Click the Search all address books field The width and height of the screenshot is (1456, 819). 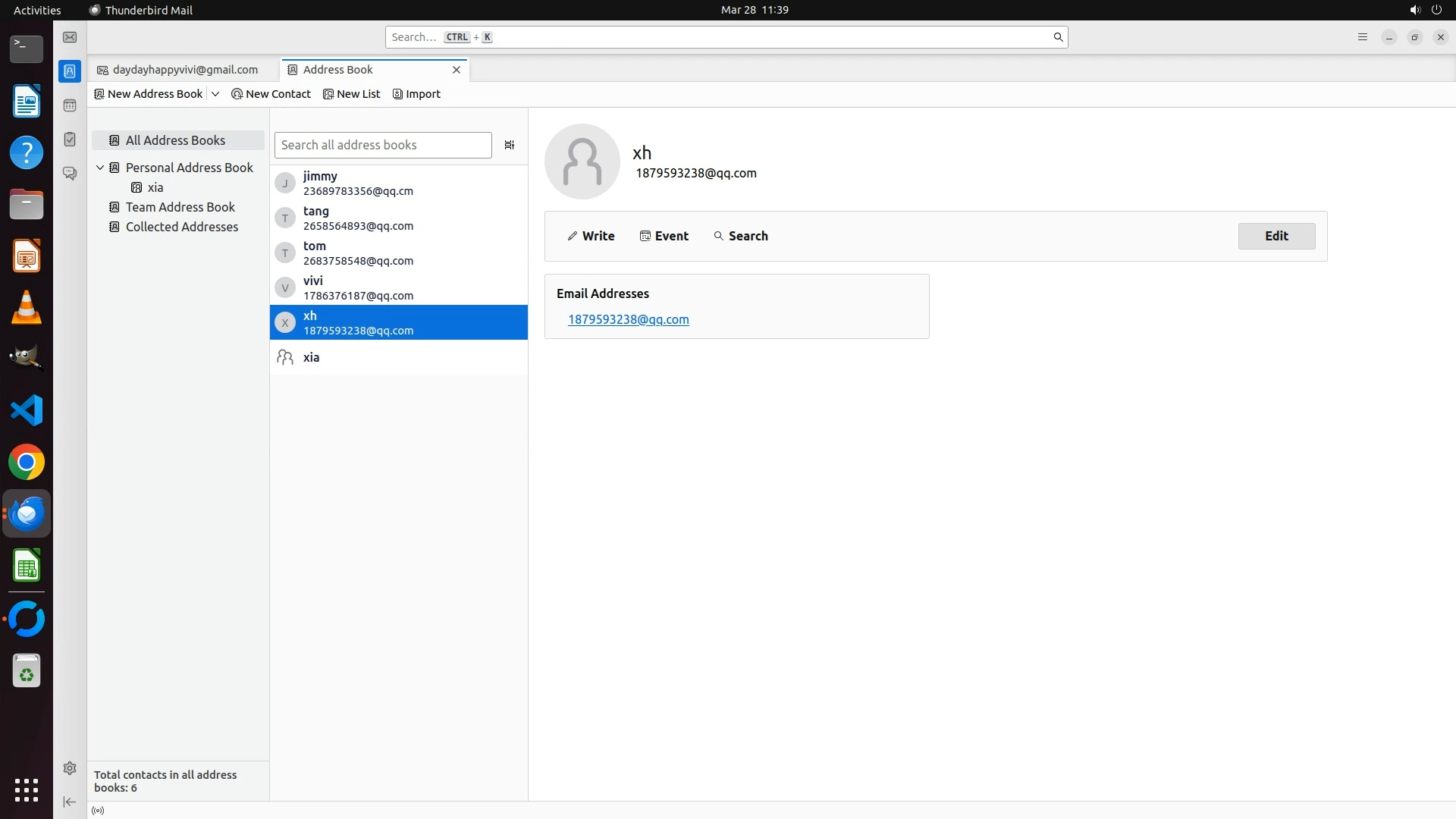[383, 145]
